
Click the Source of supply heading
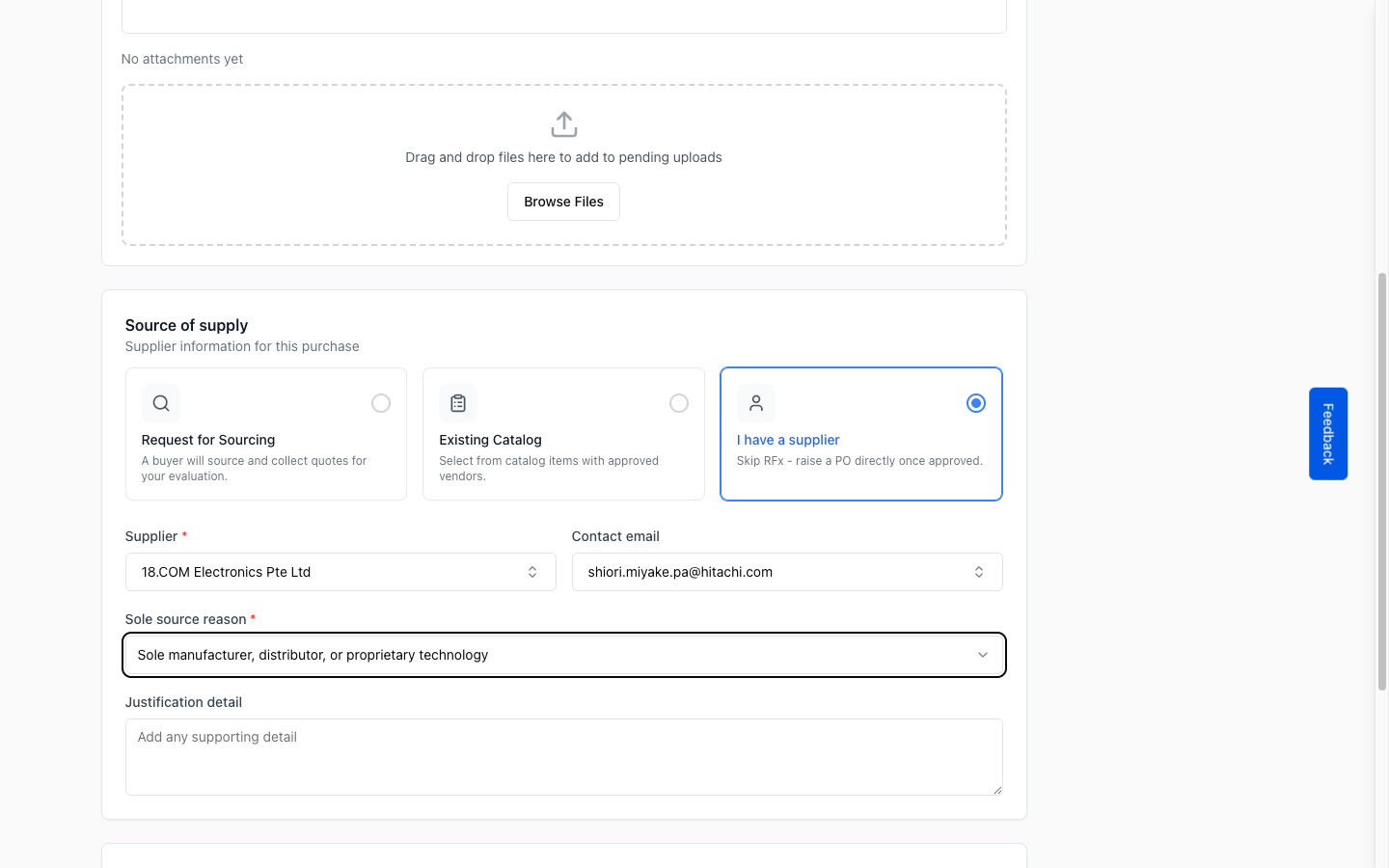(x=186, y=325)
